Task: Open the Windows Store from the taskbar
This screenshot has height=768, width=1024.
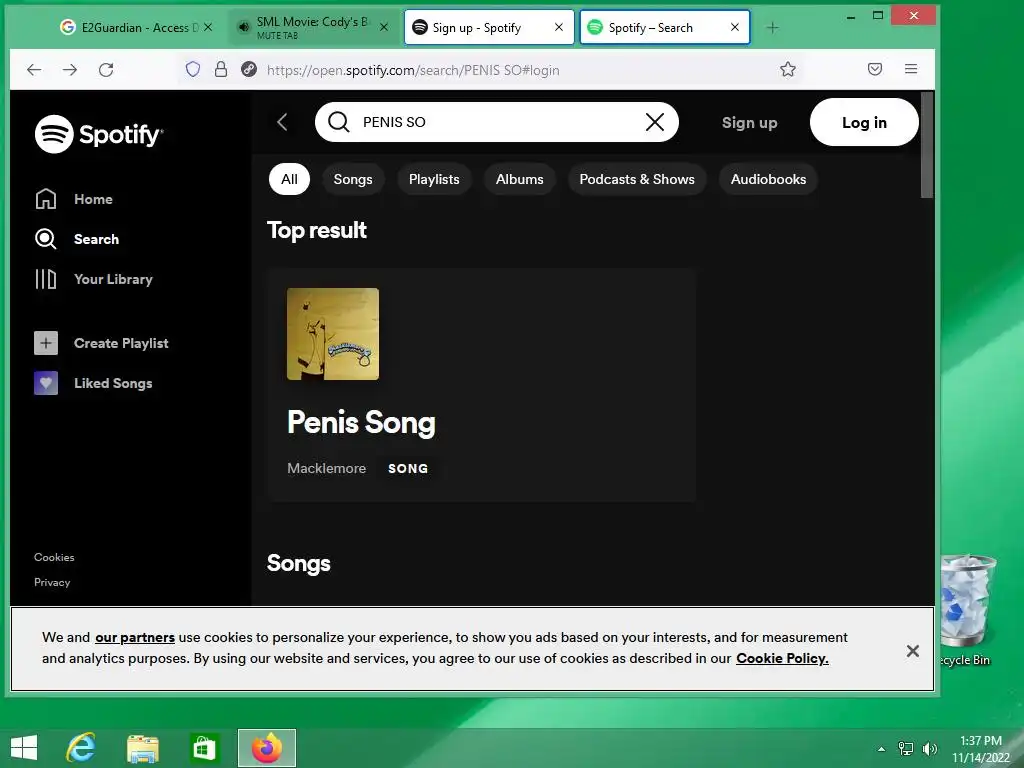Action: 204,748
